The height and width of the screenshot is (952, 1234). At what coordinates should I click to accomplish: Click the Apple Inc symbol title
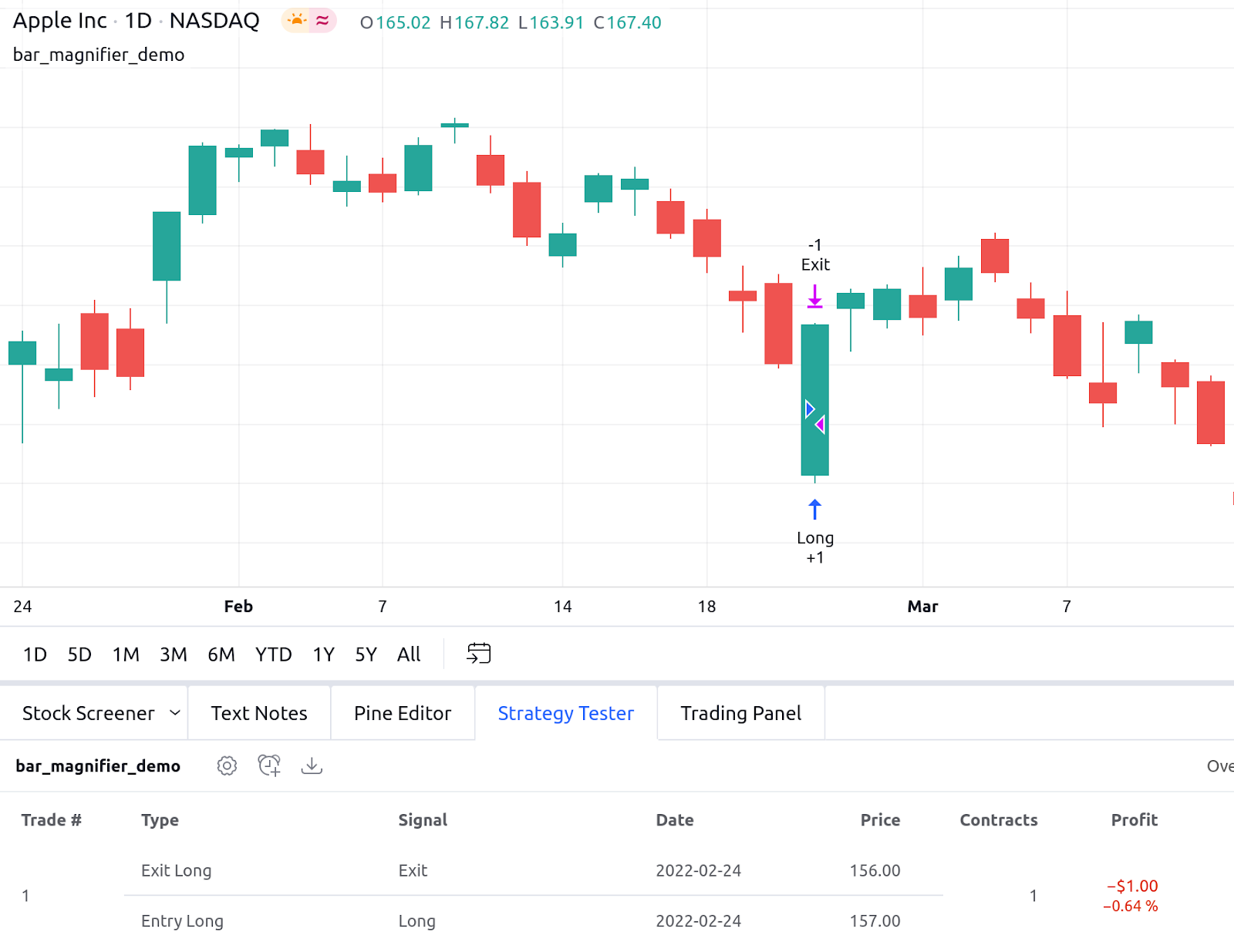(60, 21)
